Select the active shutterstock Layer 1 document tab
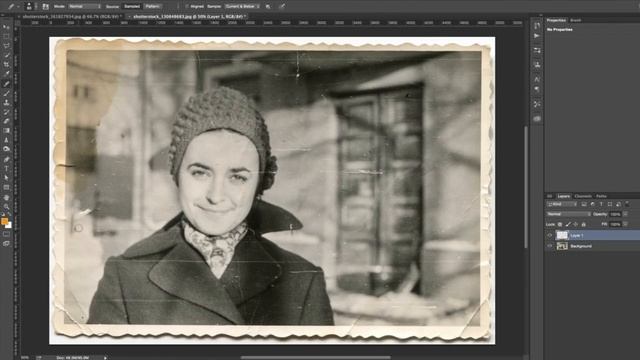640x360 pixels. pos(188,17)
